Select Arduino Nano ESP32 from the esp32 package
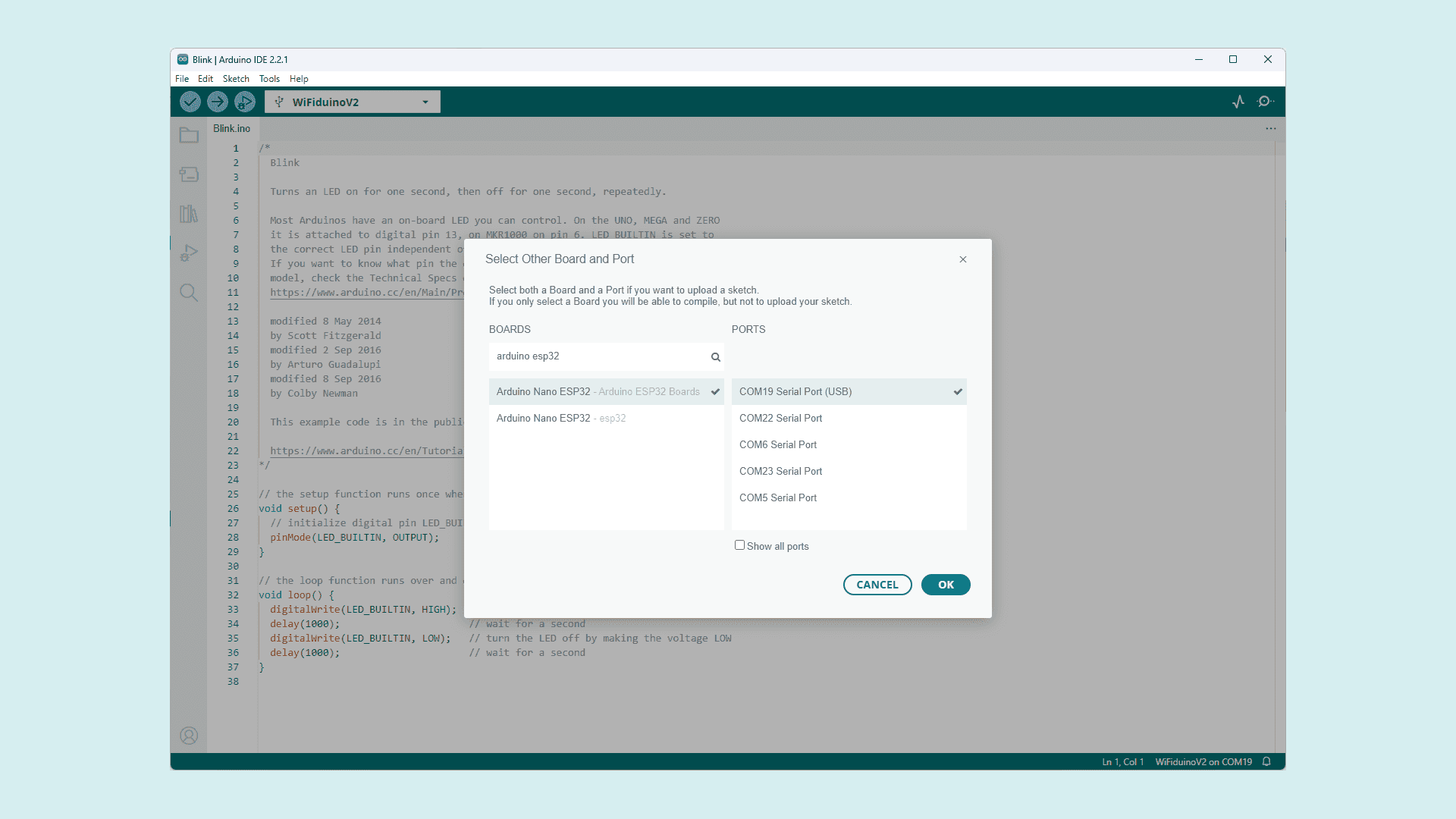Image resolution: width=1456 pixels, height=819 pixels. (x=561, y=418)
